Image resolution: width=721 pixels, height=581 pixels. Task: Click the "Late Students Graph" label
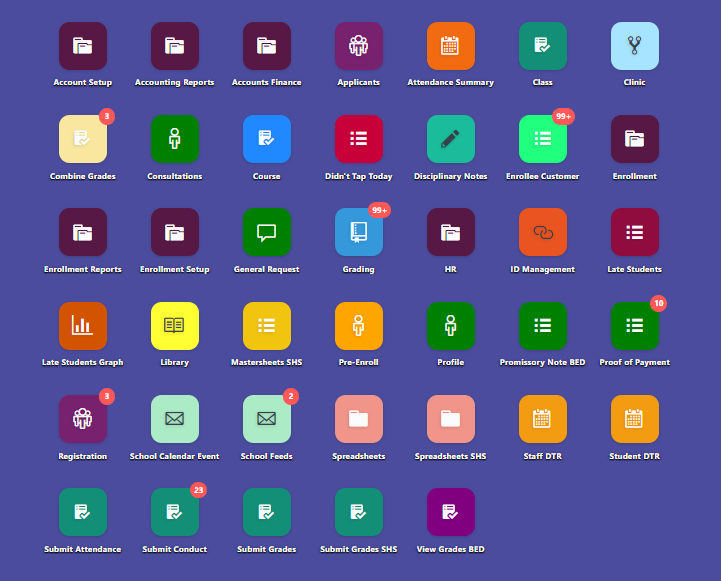click(83, 362)
